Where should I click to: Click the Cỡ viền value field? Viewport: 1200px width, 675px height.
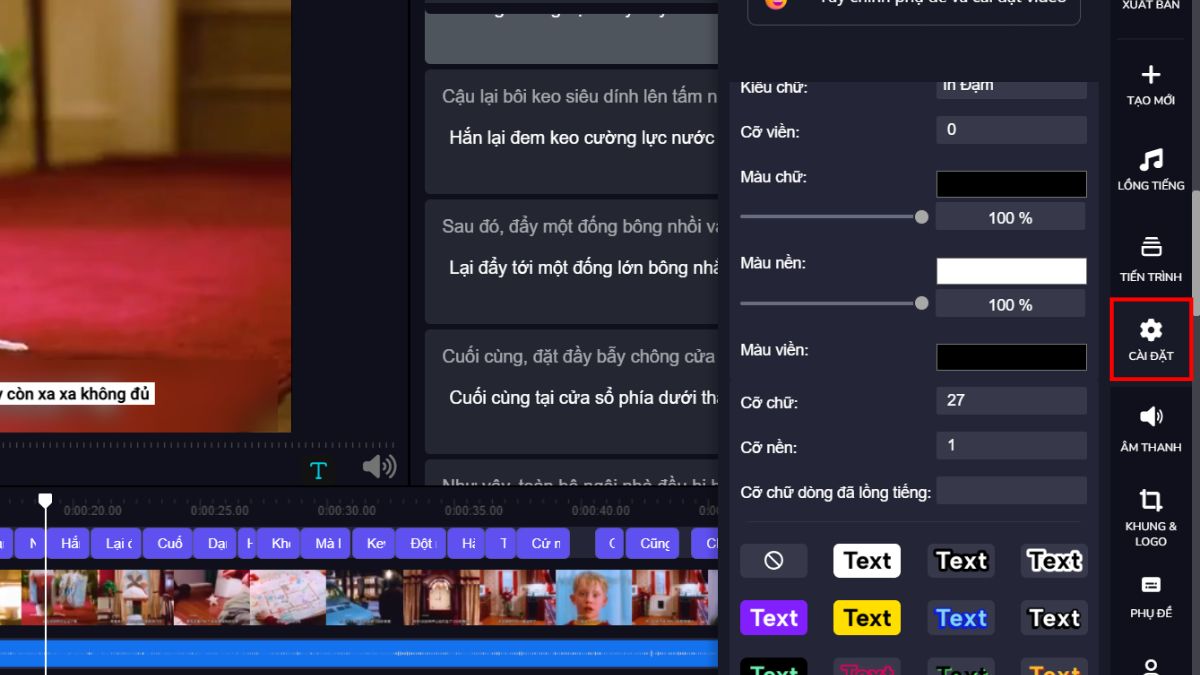[1011, 130]
